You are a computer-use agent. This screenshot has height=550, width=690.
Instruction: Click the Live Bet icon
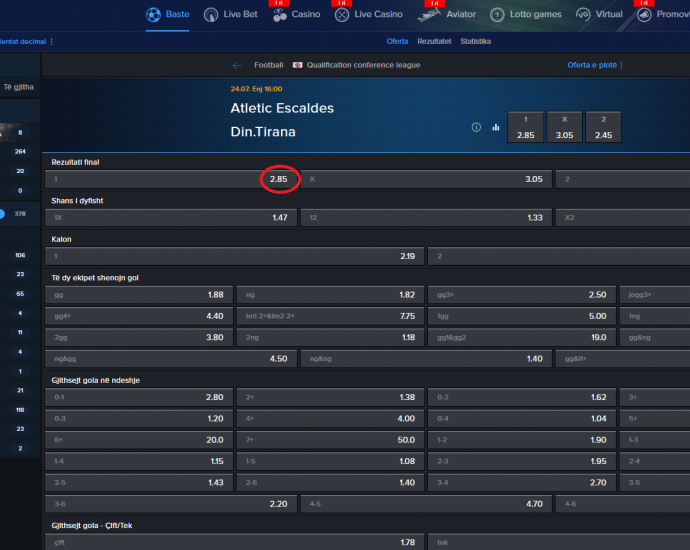(x=211, y=15)
